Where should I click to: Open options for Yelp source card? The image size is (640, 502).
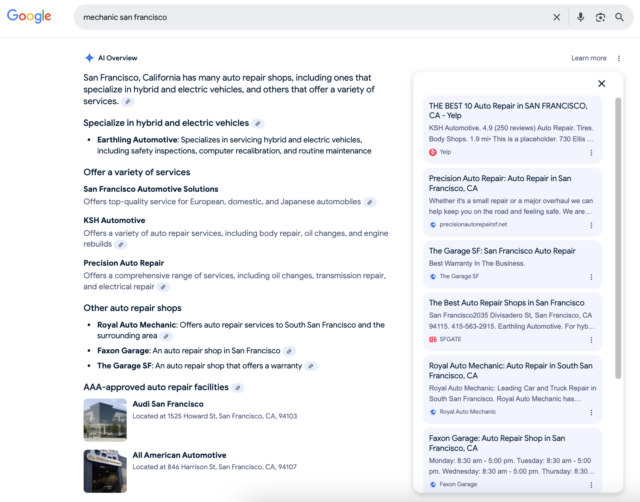(591, 153)
